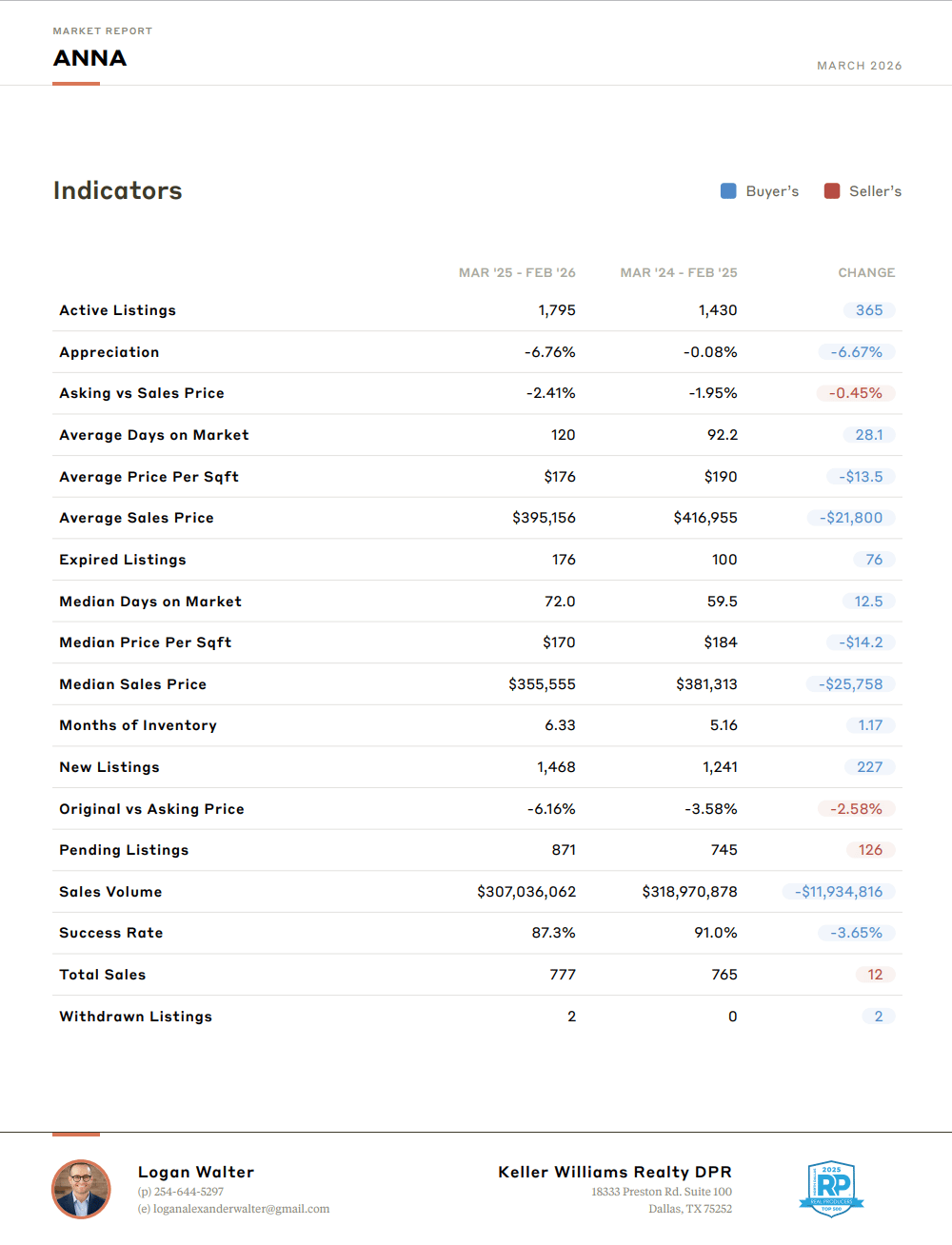Click the Active Listings change badge 365

pos(868,310)
